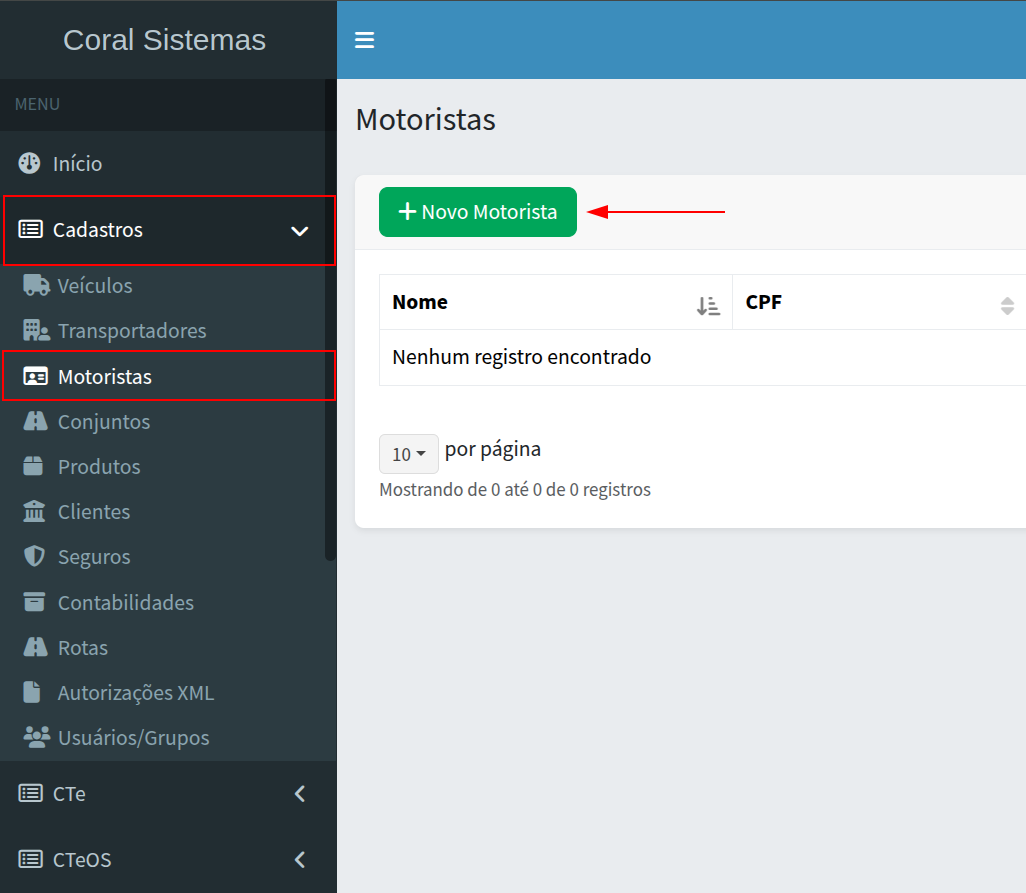Image resolution: width=1026 pixels, height=893 pixels.
Task: Click the Seguros shield icon
Action: click(x=35, y=557)
